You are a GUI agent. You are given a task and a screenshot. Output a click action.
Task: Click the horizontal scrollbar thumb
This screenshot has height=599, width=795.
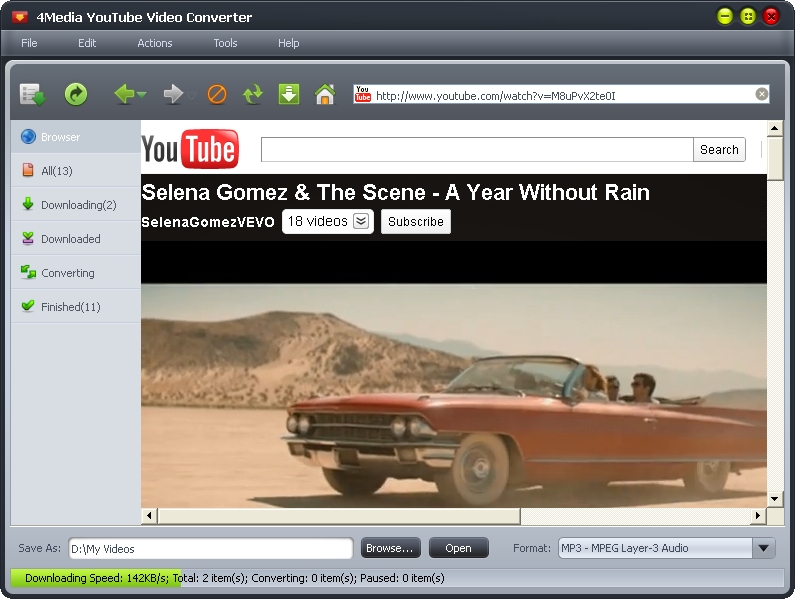339,516
